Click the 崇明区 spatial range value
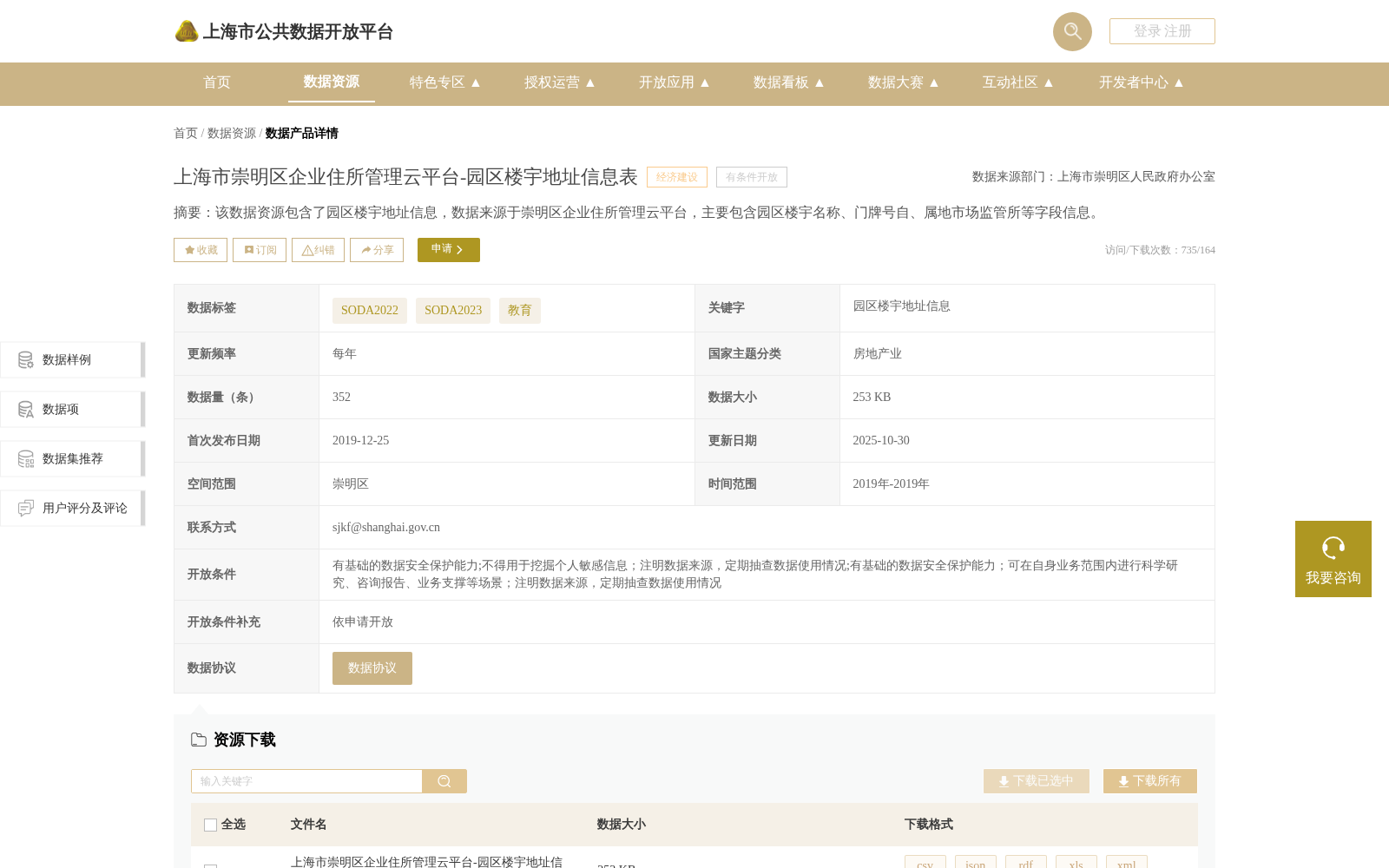The height and width of the screenshot is (868, 1389). coord(351,483)
